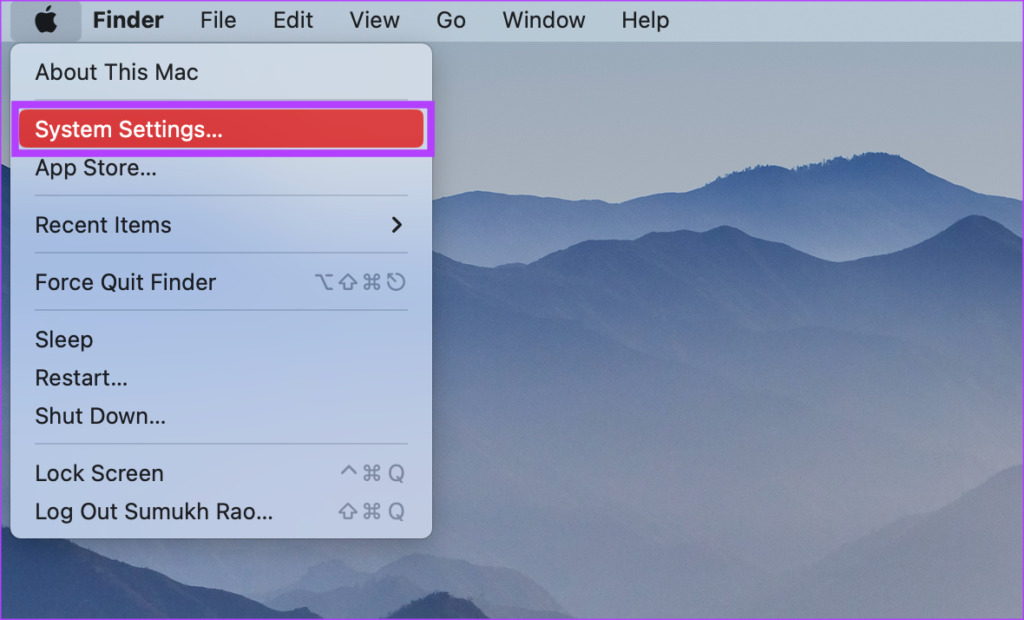1024x620 pixels.
Task: Choose Shut Down... menu item
Action: pos(221,416)
